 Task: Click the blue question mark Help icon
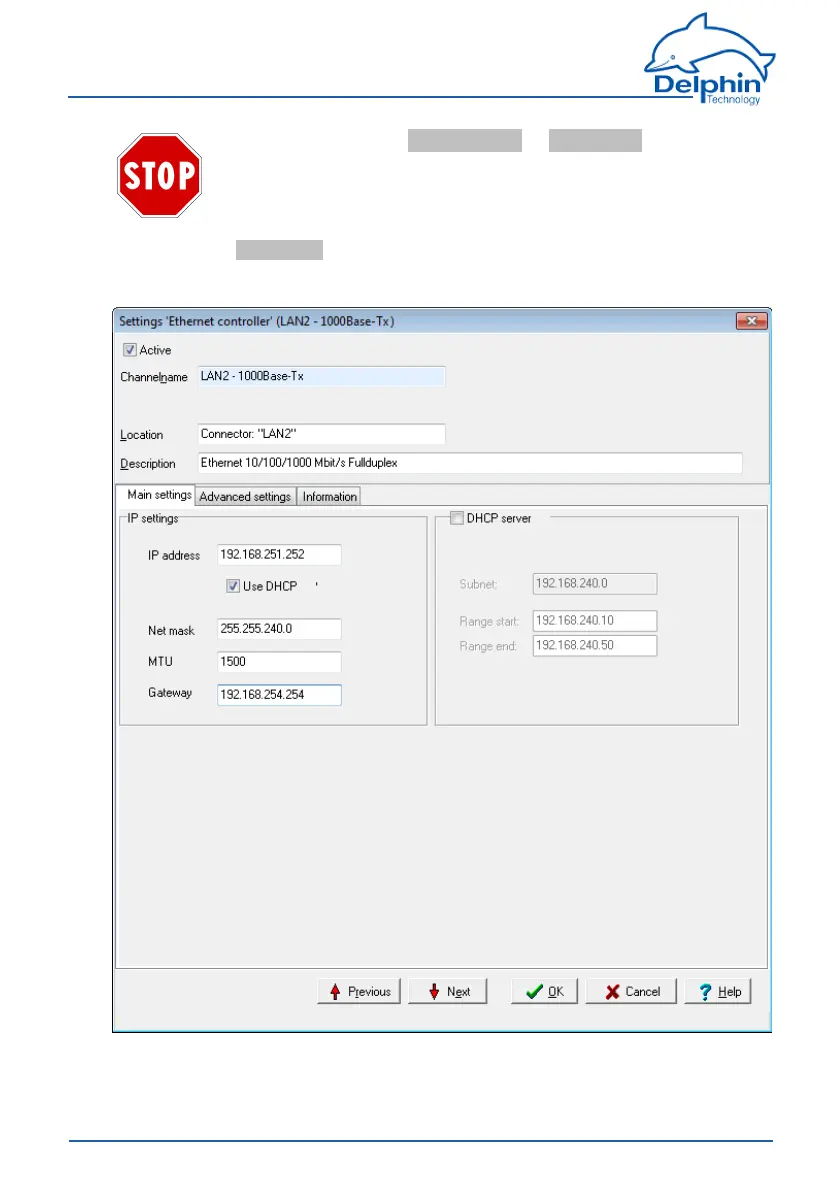click(705, 991)
